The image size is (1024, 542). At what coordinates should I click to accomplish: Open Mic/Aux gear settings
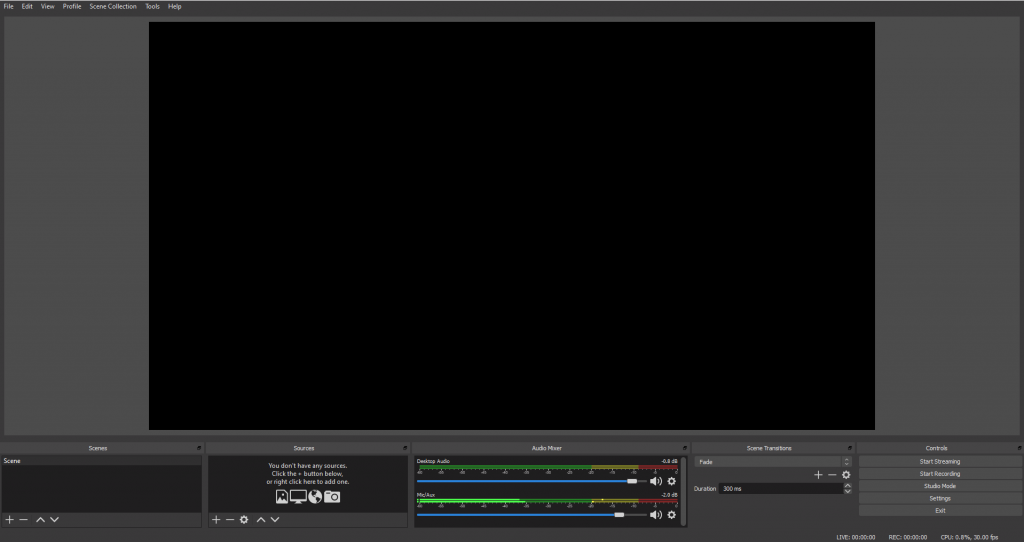click(672, 515)
